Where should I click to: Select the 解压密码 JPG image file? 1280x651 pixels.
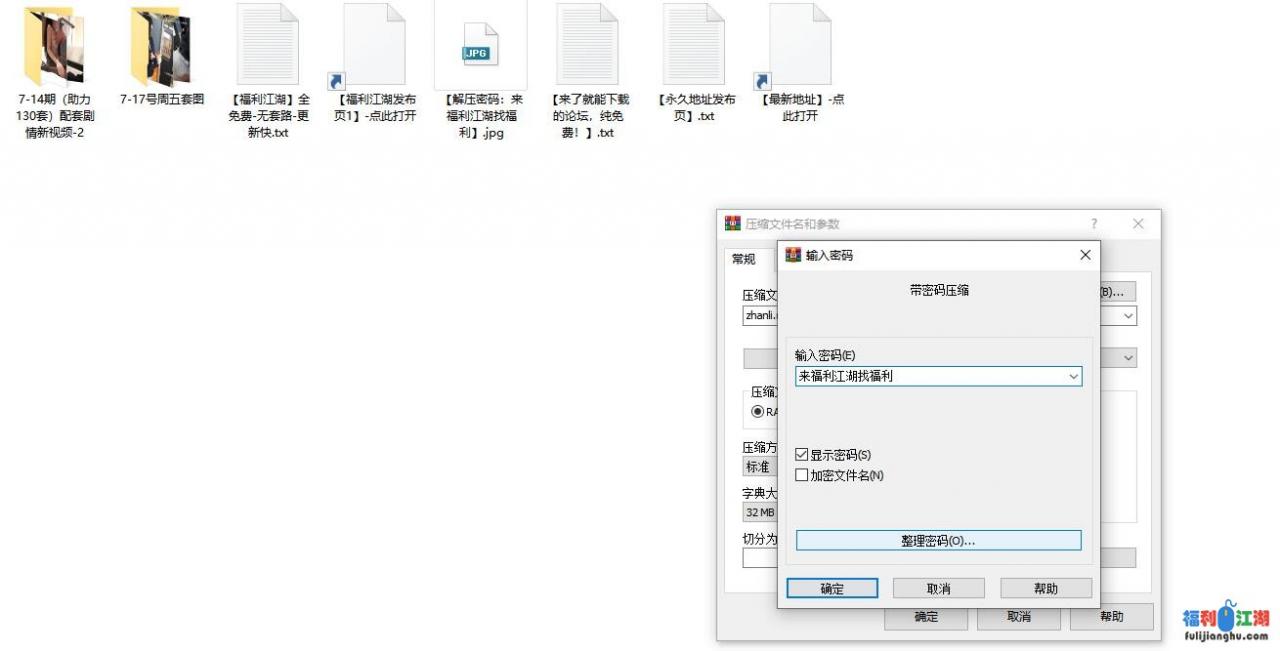(480, 47)
